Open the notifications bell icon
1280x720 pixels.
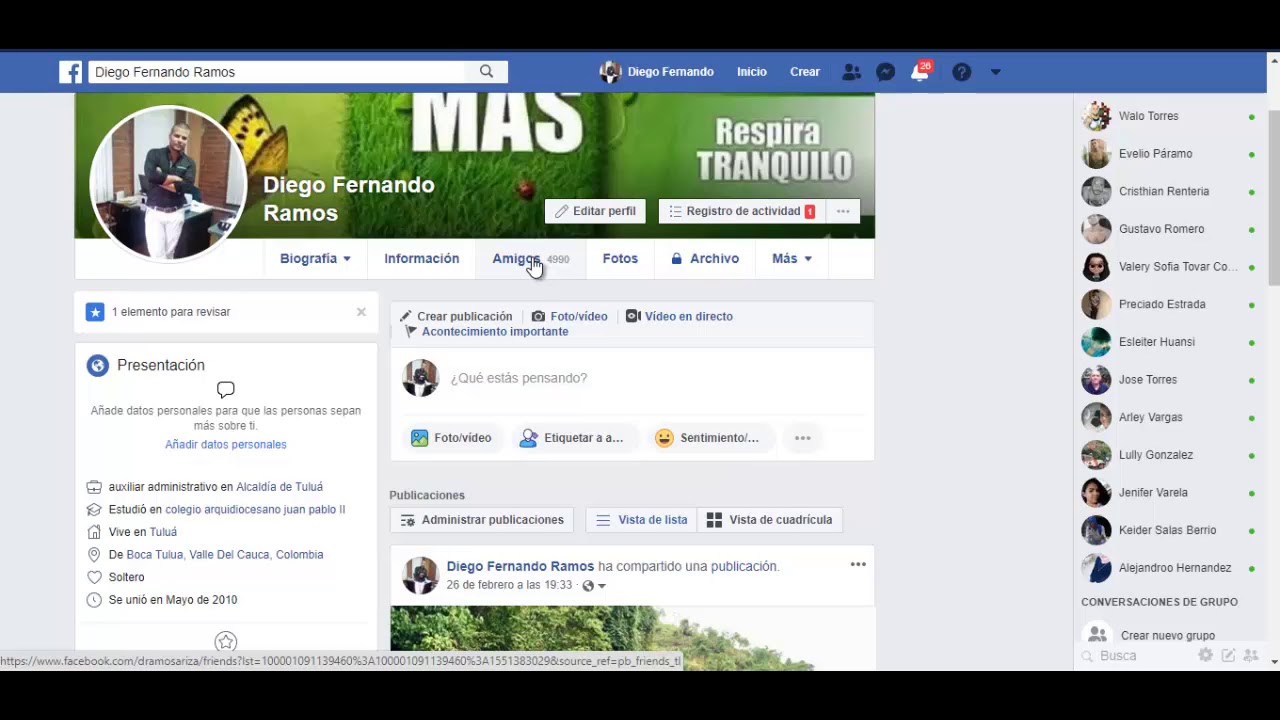point(919,72)
